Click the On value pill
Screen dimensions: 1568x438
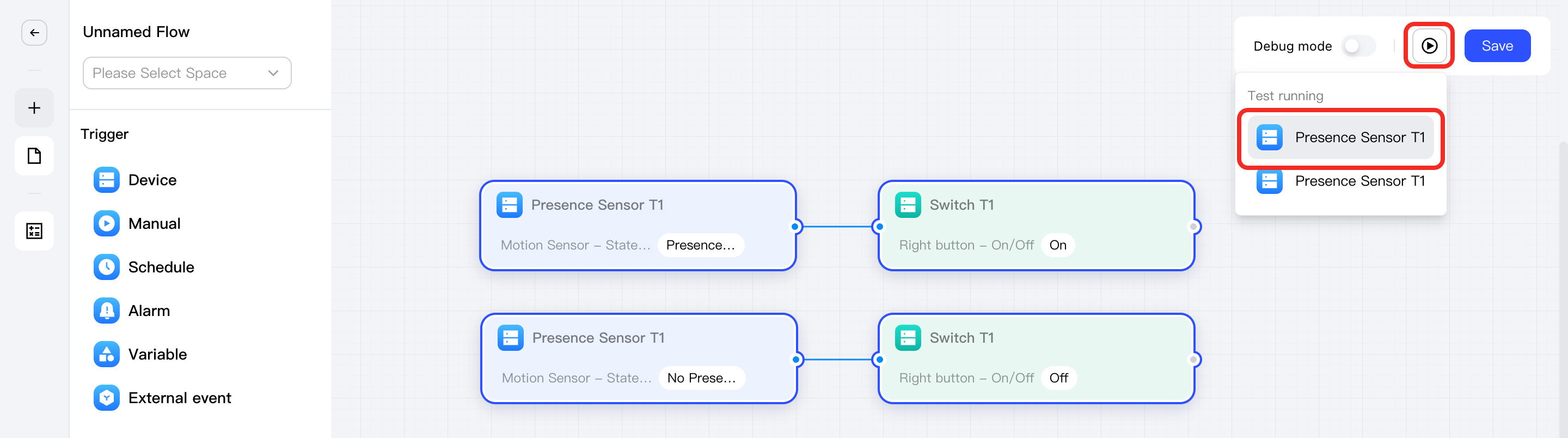[1058, 245]
